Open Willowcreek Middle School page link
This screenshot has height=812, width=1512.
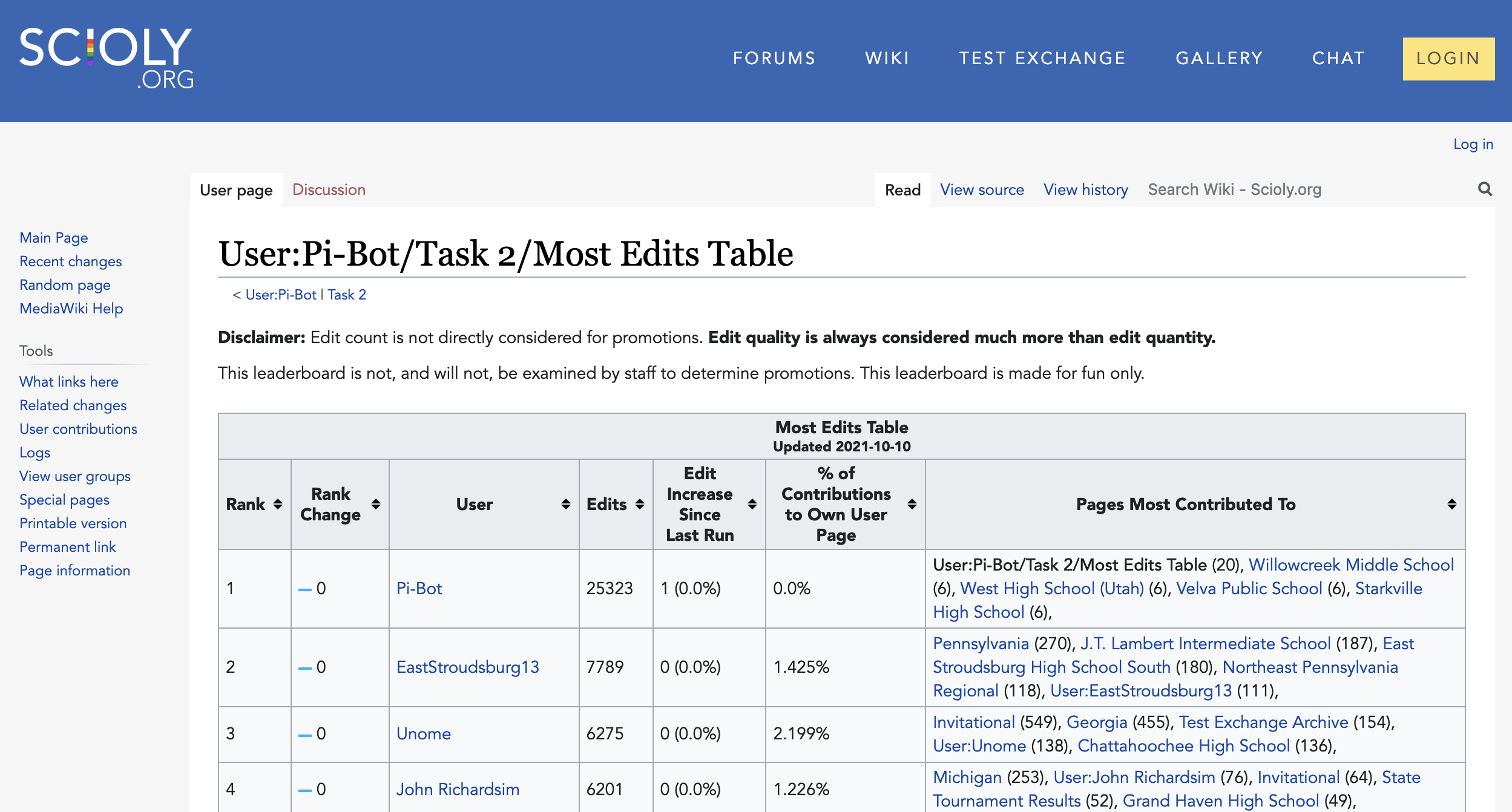point(1351,565)
